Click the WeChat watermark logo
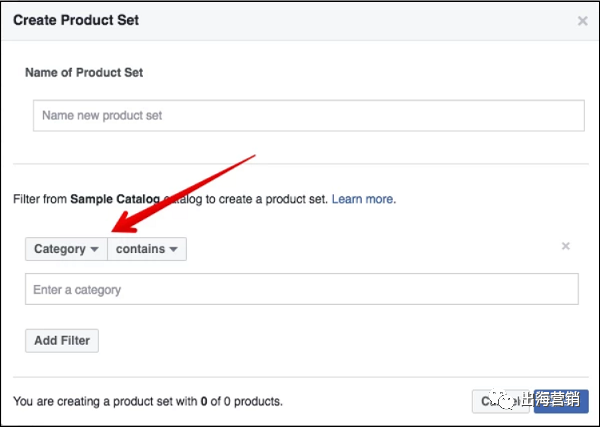 [503, 401]
